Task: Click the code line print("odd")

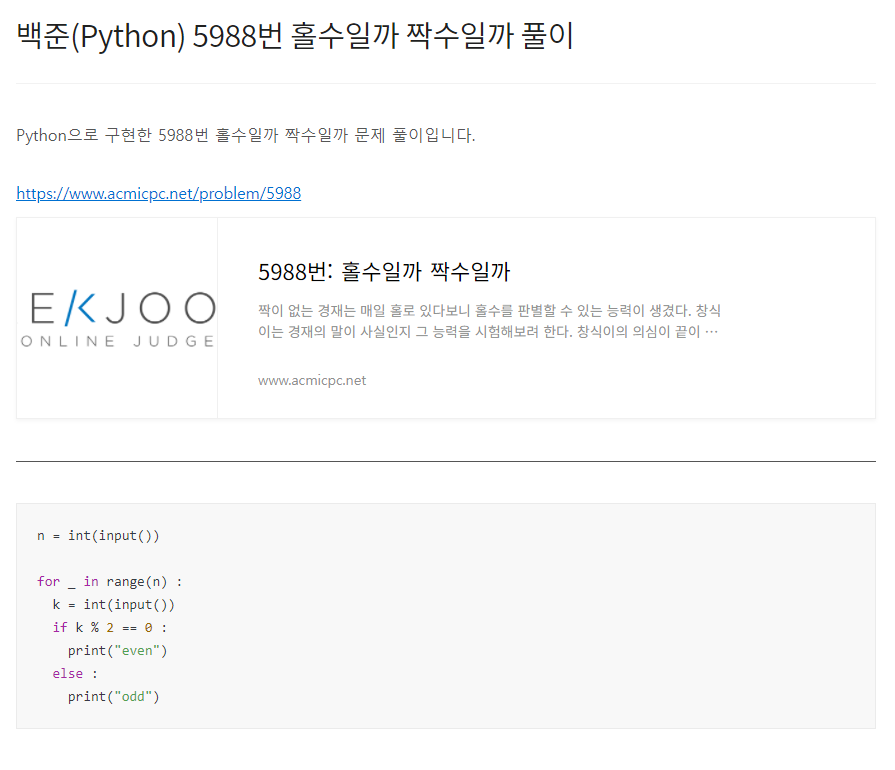Action: point(114,696)
